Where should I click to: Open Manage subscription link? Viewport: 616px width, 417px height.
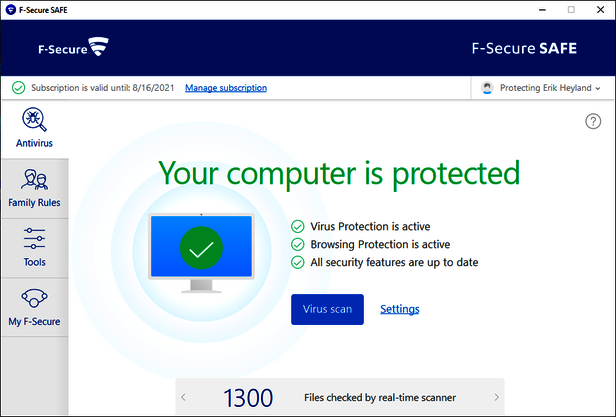(226, 88)
